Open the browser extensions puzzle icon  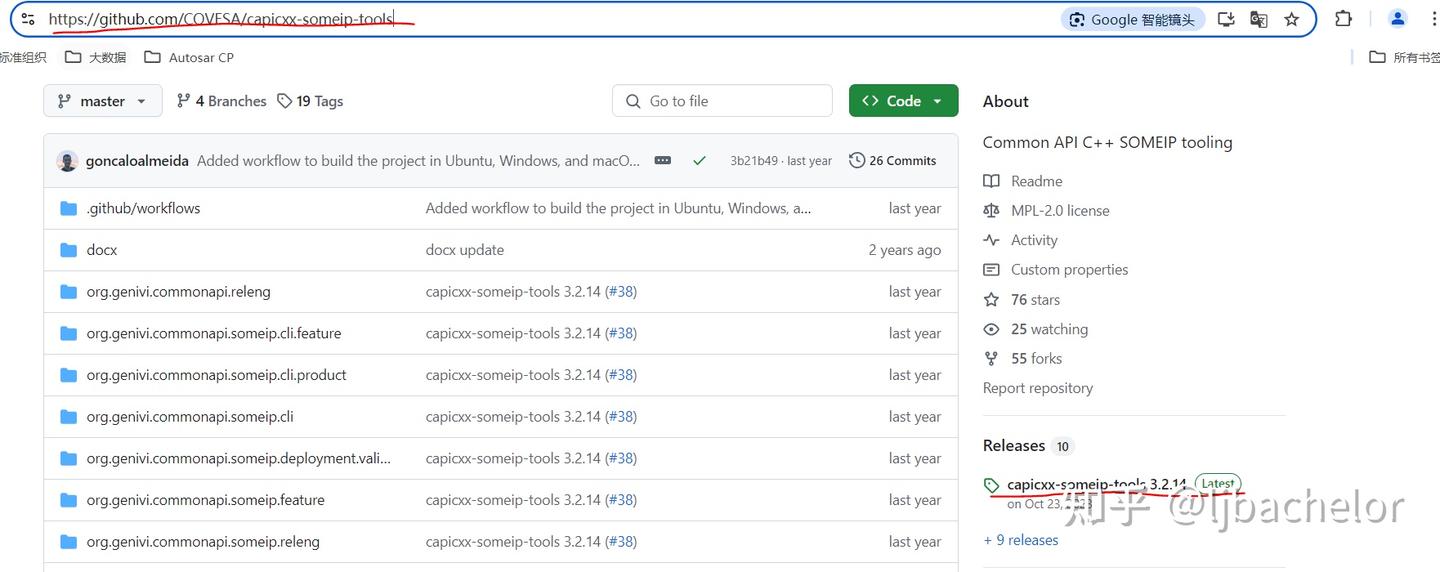[x=1343, y=19]
